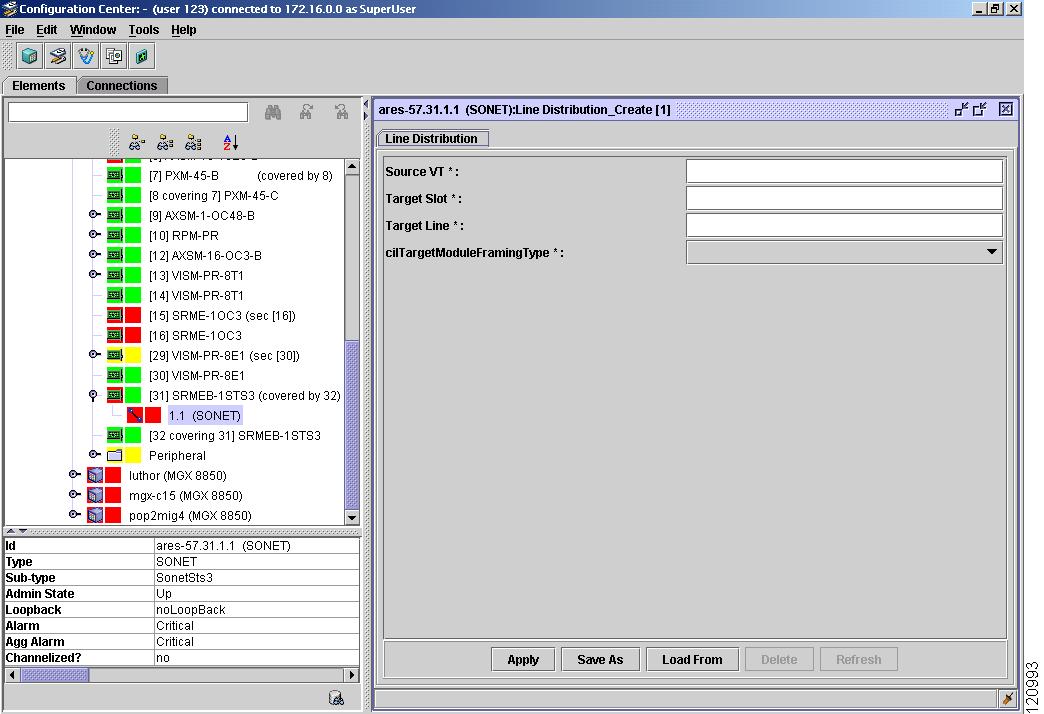
Task: Click the glasses icon with one square
Action: 136,142
